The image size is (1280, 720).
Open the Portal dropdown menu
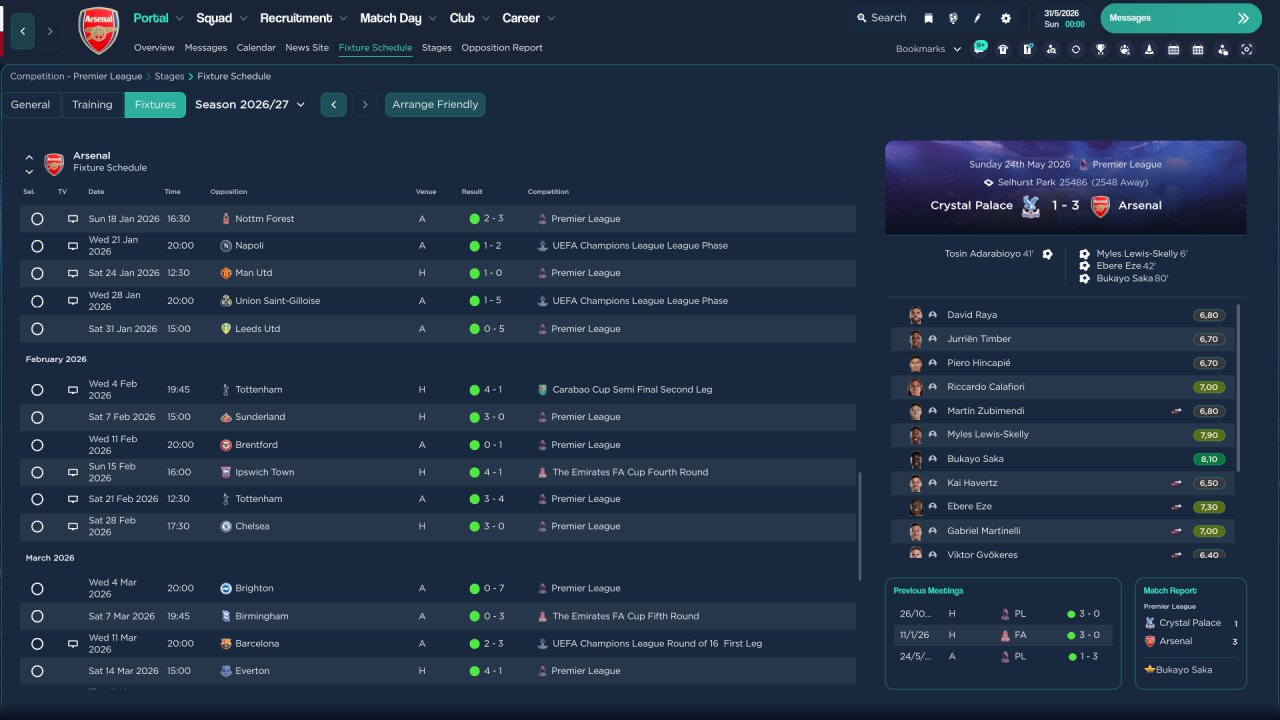click(159, 18)
